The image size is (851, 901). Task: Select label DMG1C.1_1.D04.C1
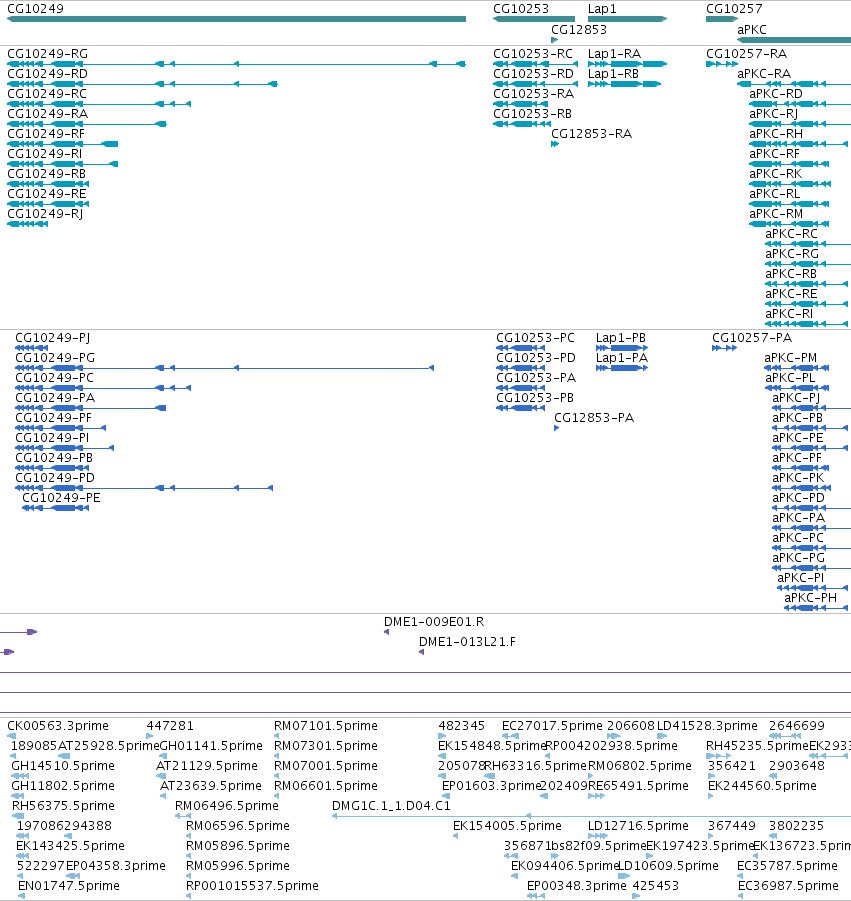pos(391,806)
